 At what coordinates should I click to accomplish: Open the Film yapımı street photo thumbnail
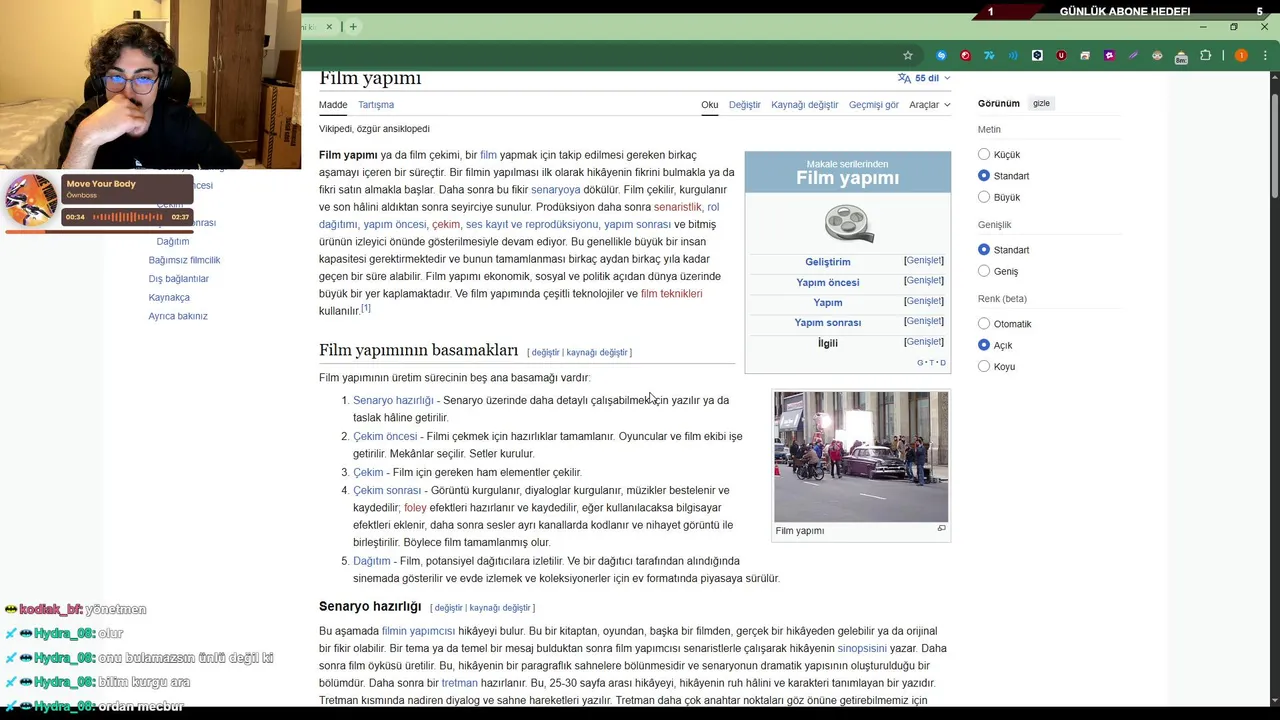tap(861, 457)
